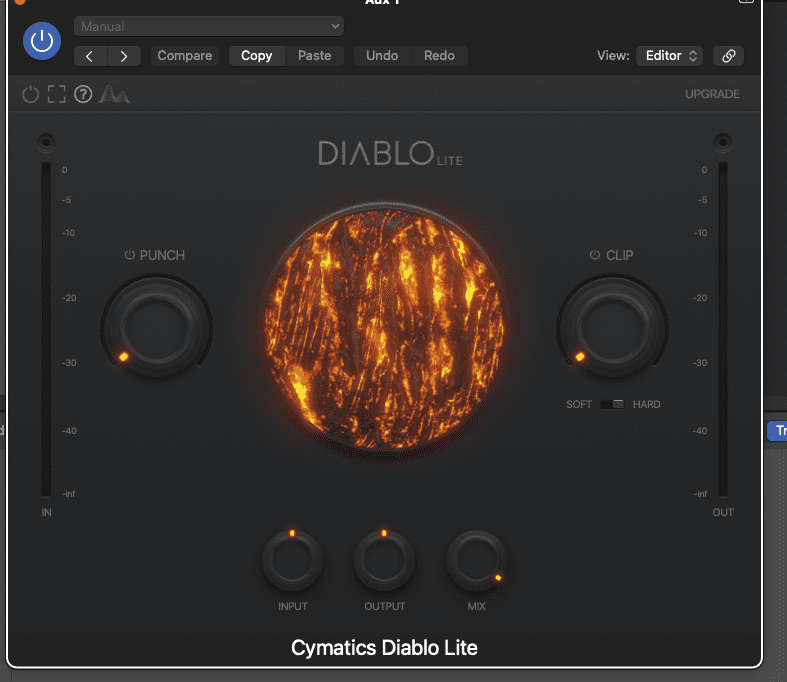
Task: Toggle the Diablo bypass power icon
Action: click(x=31, y=94)
